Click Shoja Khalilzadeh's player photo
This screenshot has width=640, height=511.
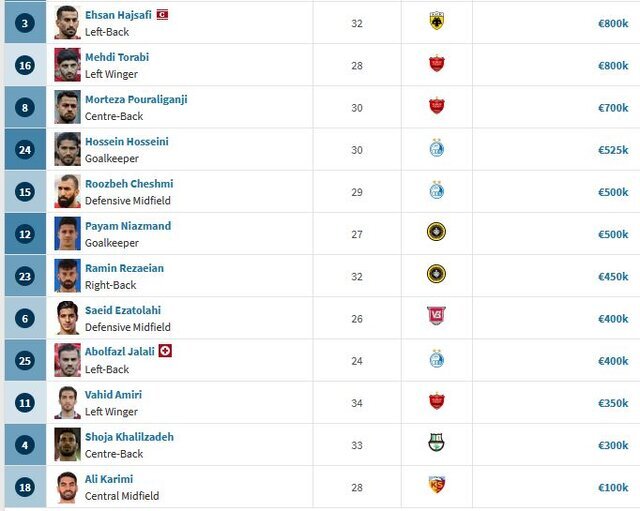click(x=67, y=443)
